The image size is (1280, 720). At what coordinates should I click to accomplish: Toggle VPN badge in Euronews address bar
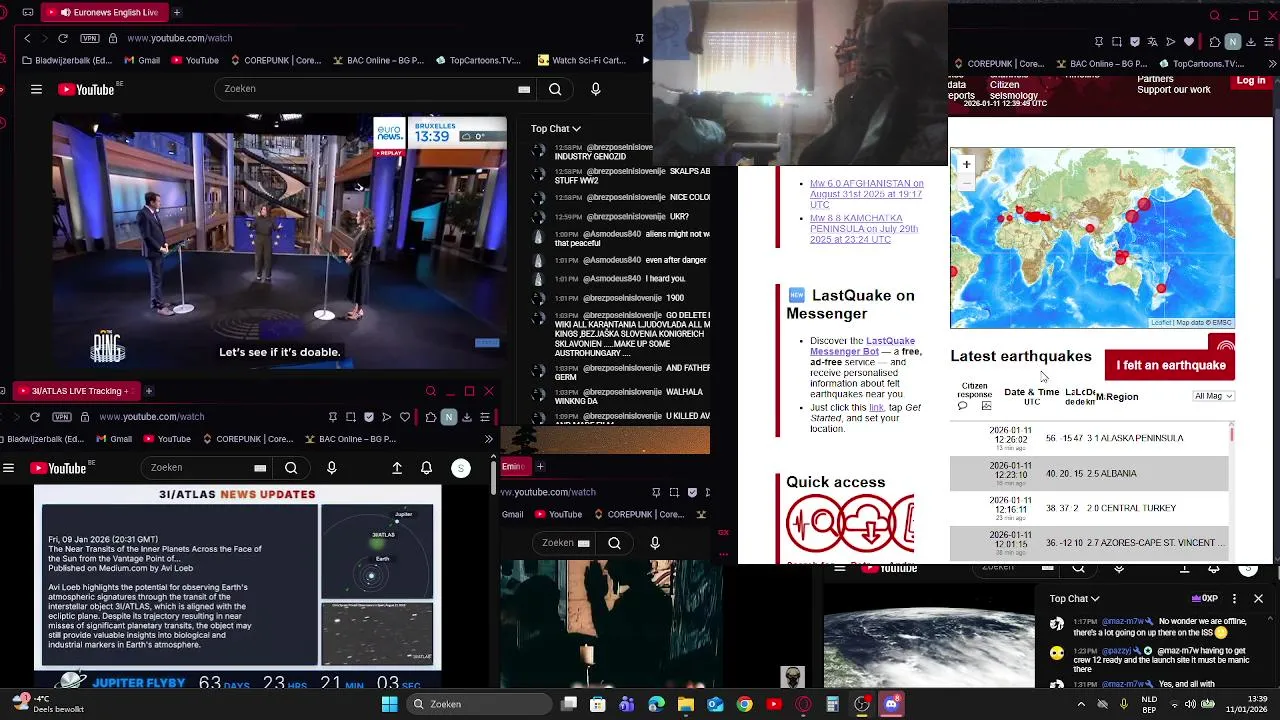coord(91,38)
